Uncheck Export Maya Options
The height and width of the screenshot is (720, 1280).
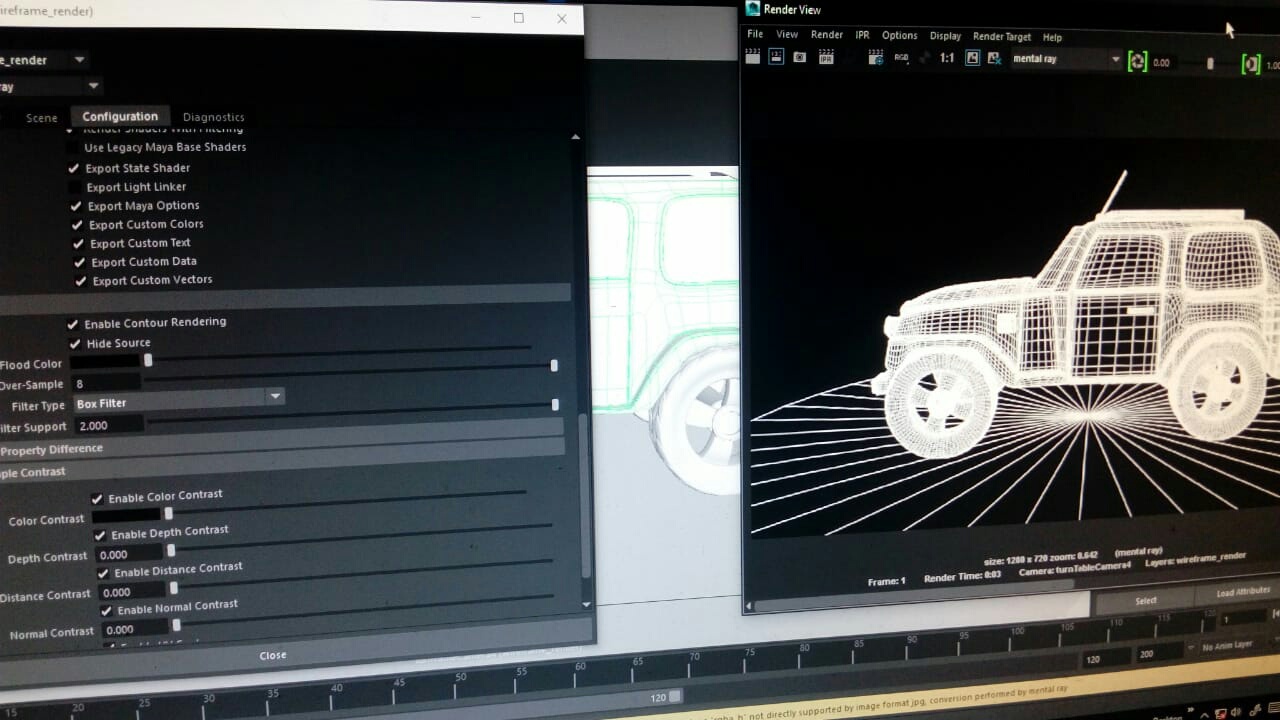[x=77, y=206]
